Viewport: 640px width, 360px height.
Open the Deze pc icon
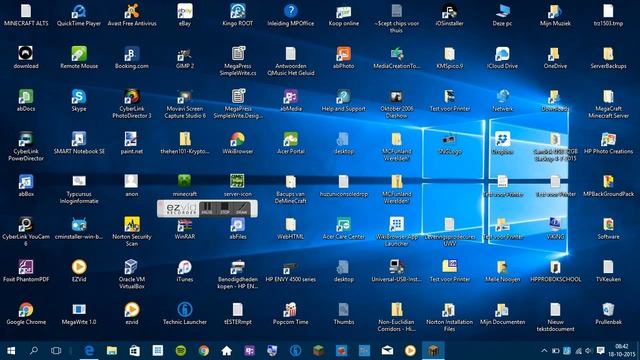(x=502, y=15)
